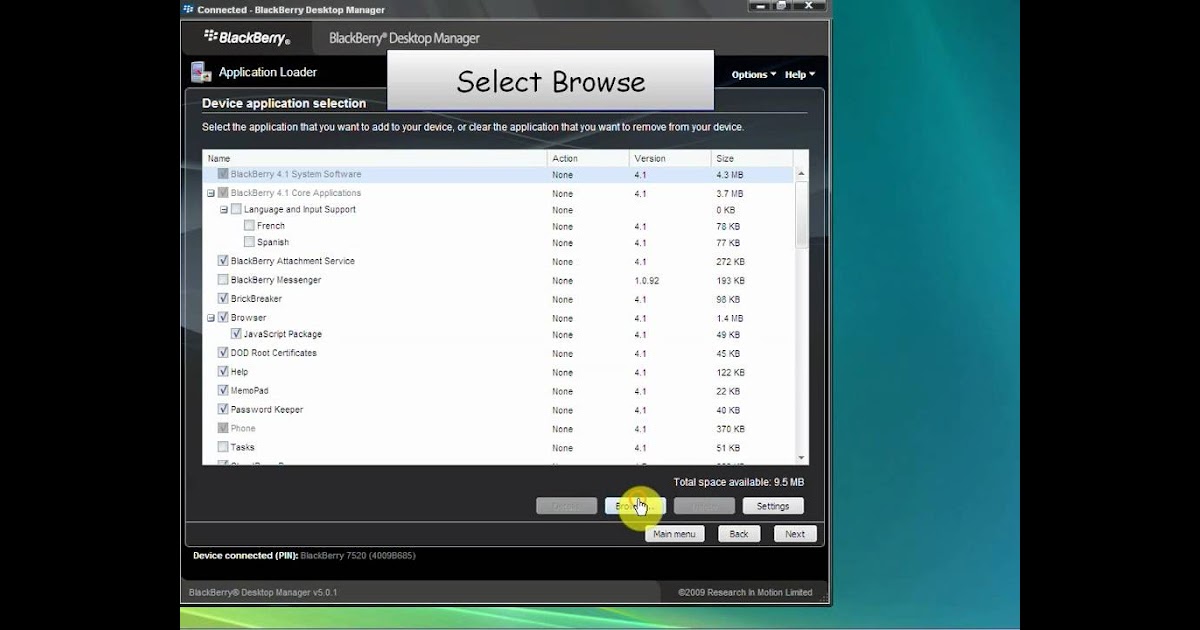Click version value 1.0.92
Screen dimensions: 1200x630
[647, 281]
